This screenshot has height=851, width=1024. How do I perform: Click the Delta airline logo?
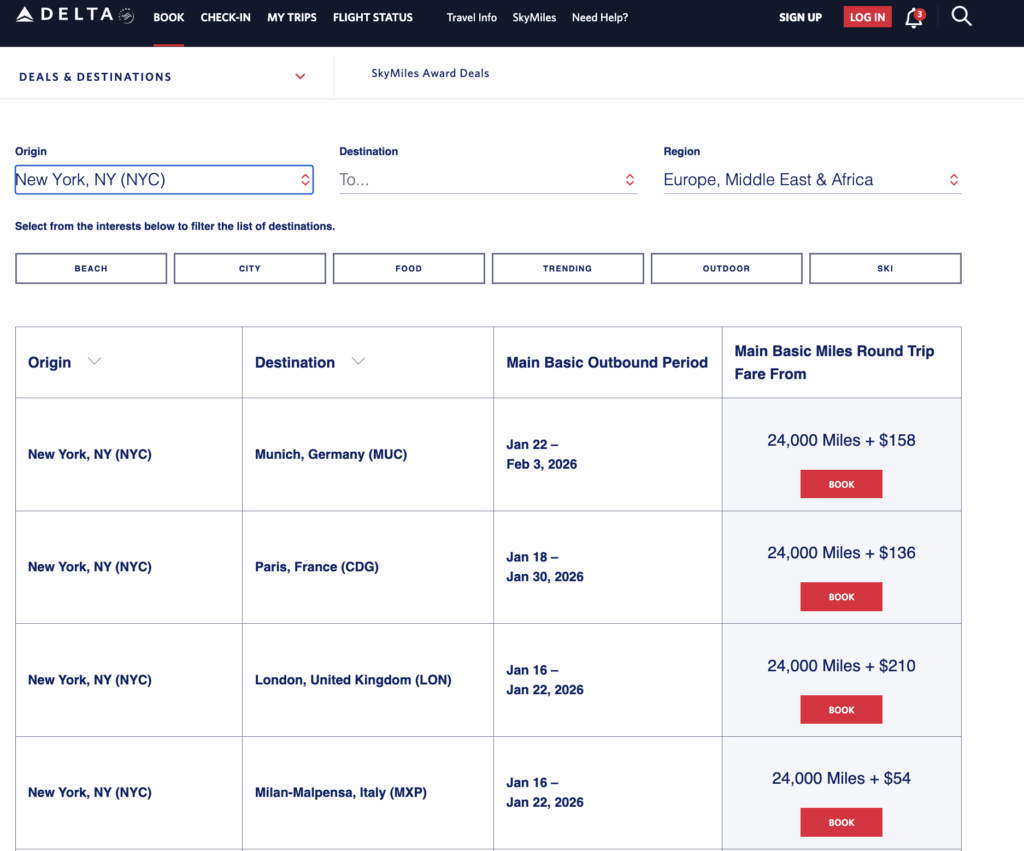[x=70, y=15]
